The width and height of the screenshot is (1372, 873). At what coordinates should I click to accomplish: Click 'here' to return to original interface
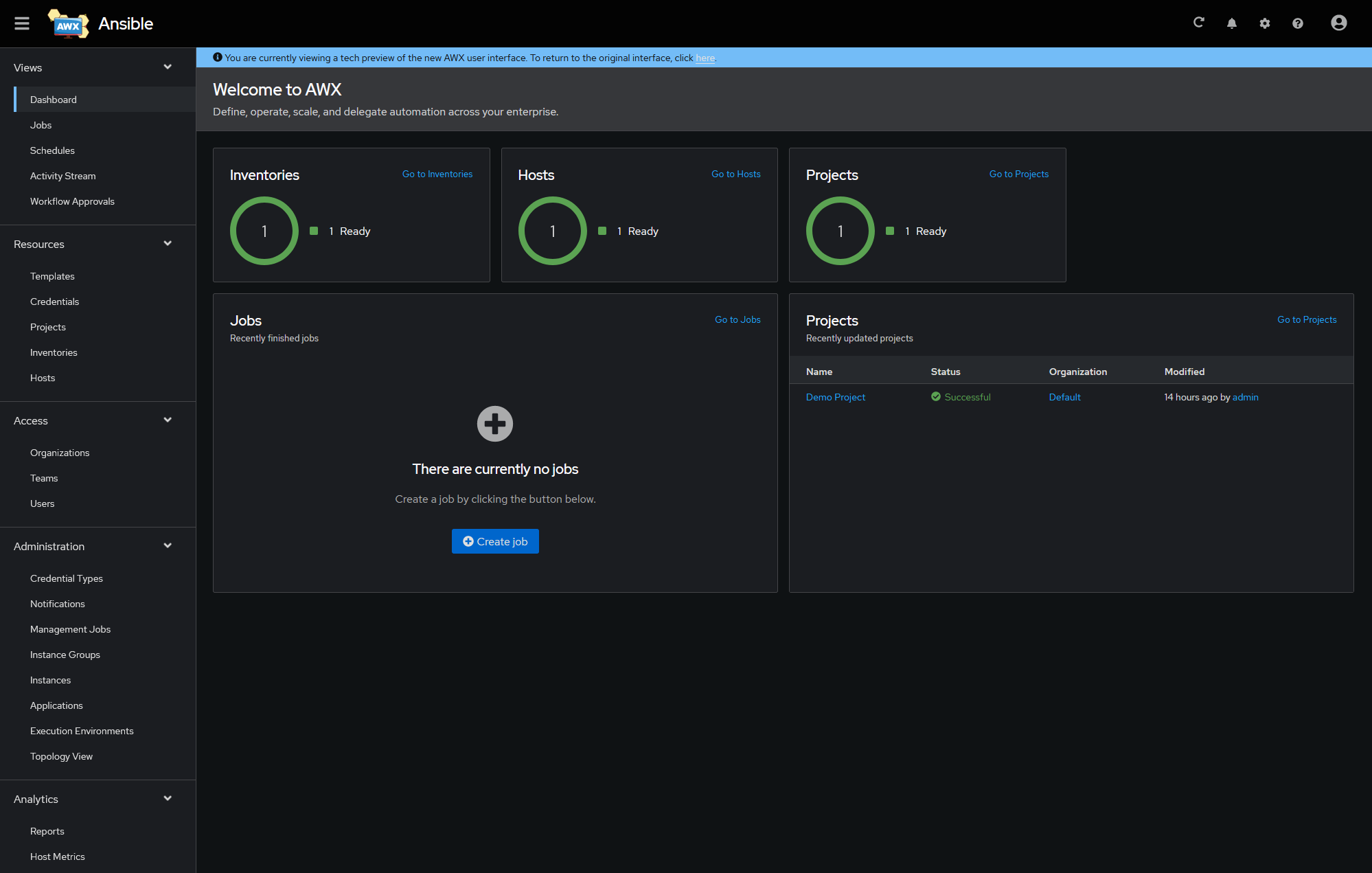[705, 58]
